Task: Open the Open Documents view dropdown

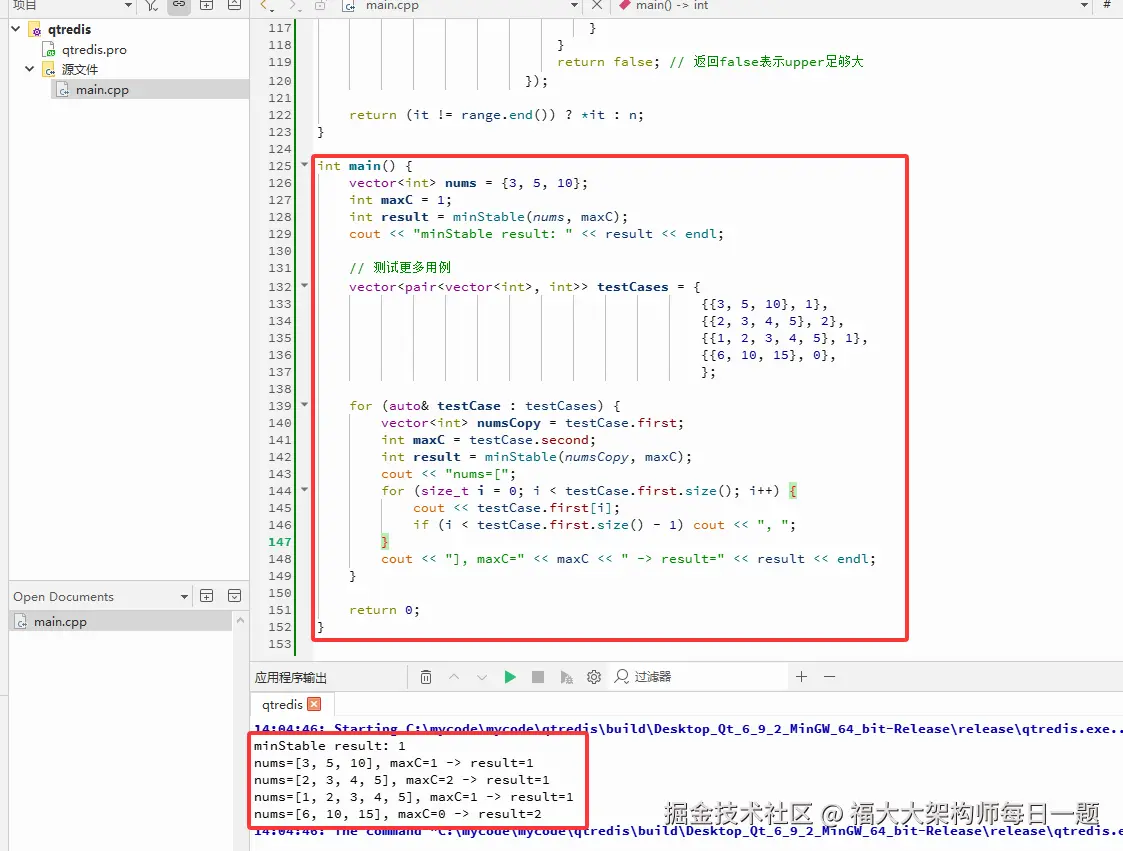Action: [184, 597]
